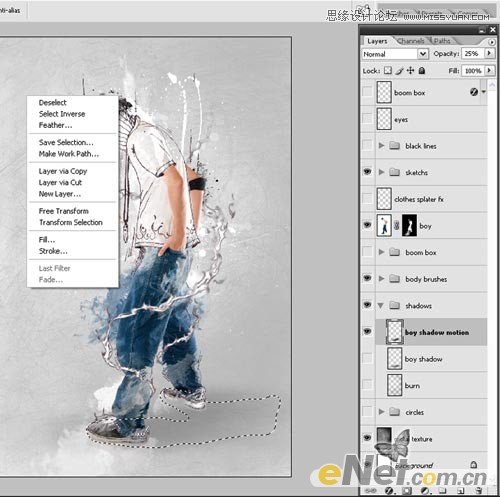Viewport: 500px width, 497px height.
Task: Hide the texture layer
Action: point(367,438)
